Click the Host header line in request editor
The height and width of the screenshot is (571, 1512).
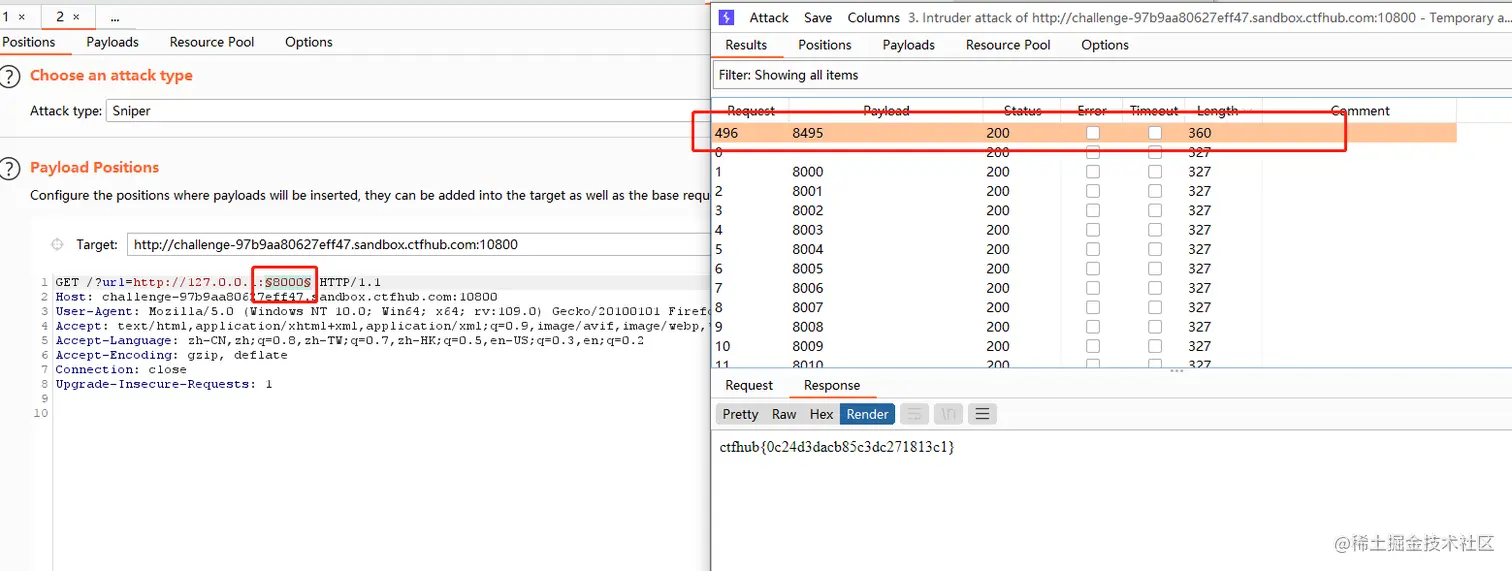tap(276, 297)
